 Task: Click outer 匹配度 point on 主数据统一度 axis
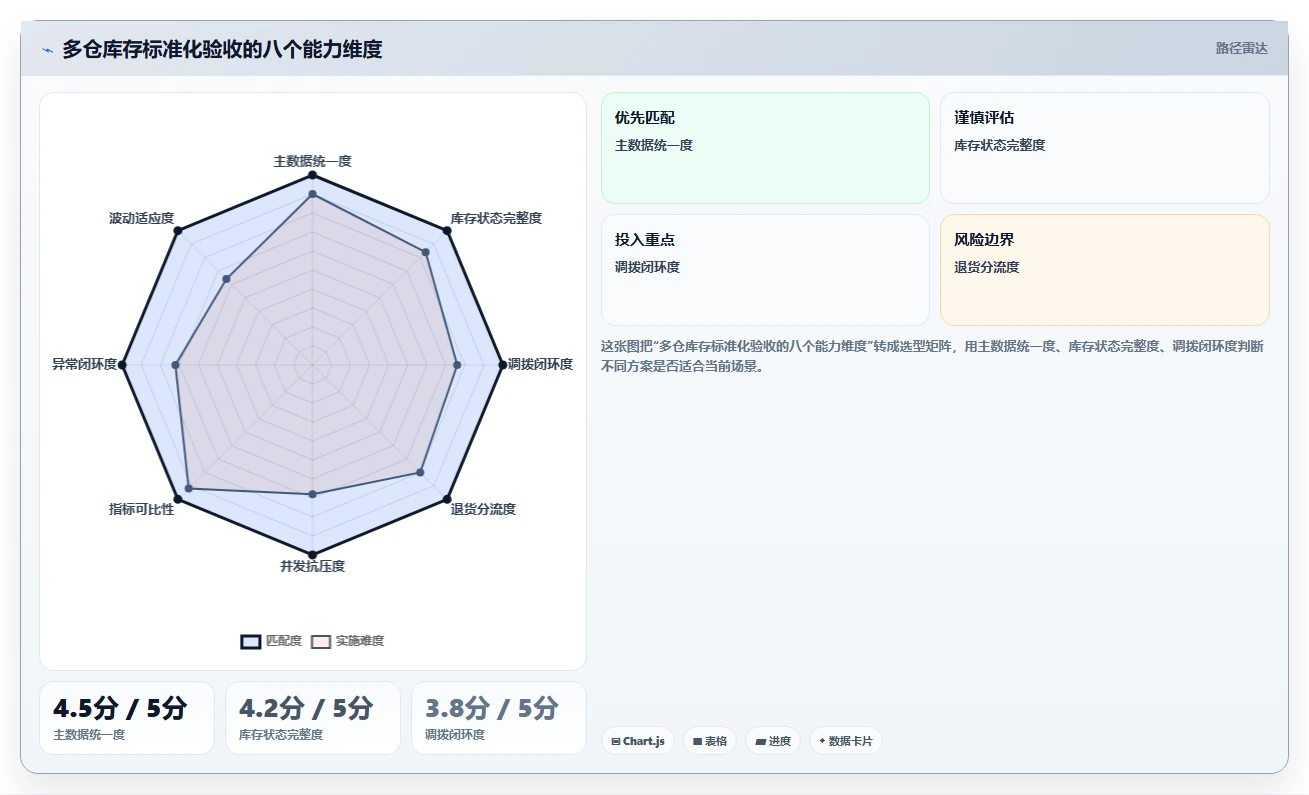click(313, 175)
